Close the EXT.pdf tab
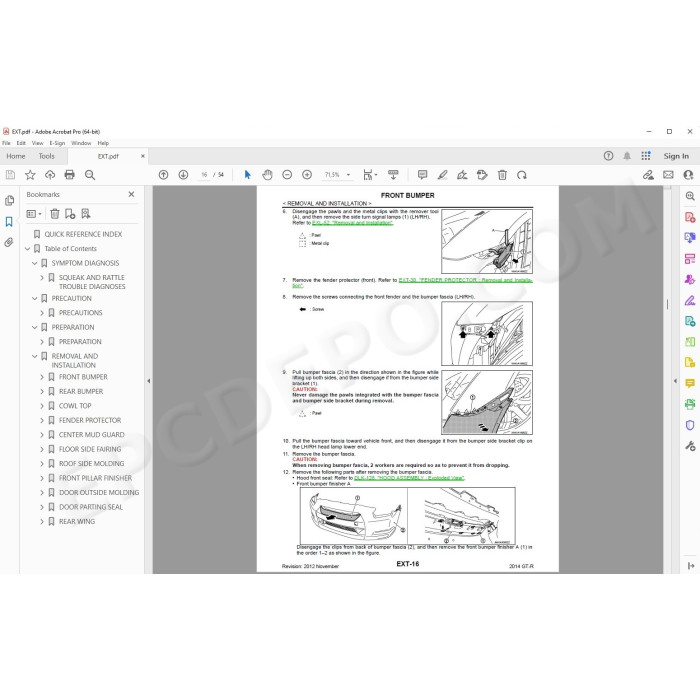Screen dimensions: 700x700 [143, 156]
